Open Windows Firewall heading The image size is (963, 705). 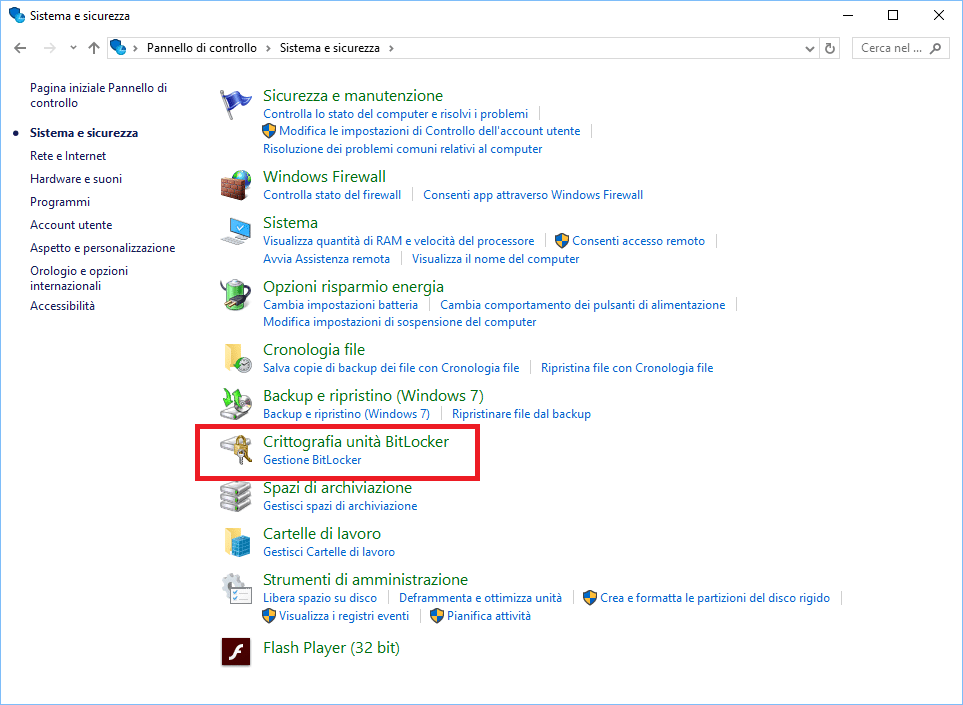(324, 177)
